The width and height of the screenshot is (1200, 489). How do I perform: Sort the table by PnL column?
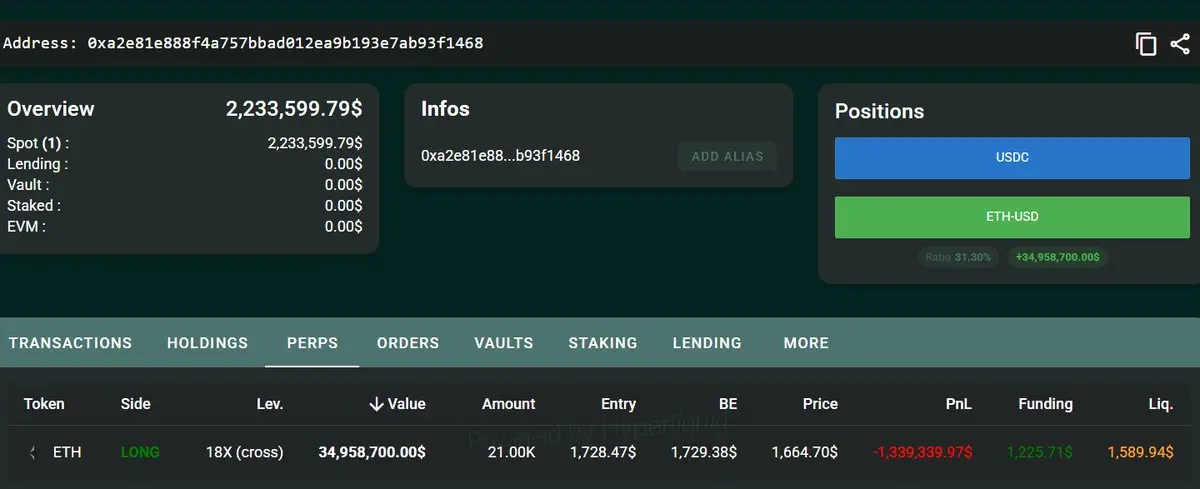[x=960, y=404]
